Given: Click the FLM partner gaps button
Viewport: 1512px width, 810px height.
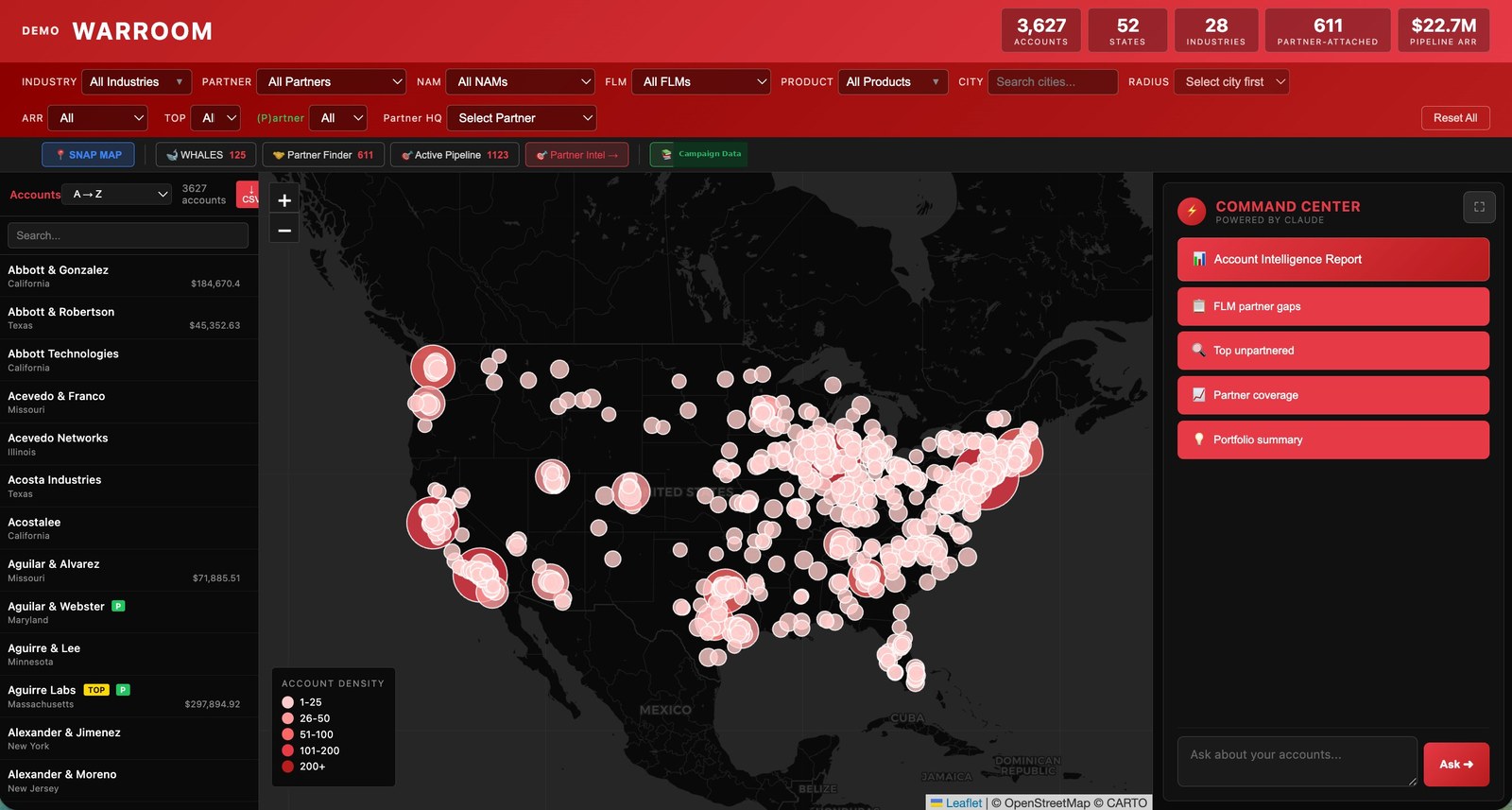Looking at the screenshot, I should point(1333,306).
